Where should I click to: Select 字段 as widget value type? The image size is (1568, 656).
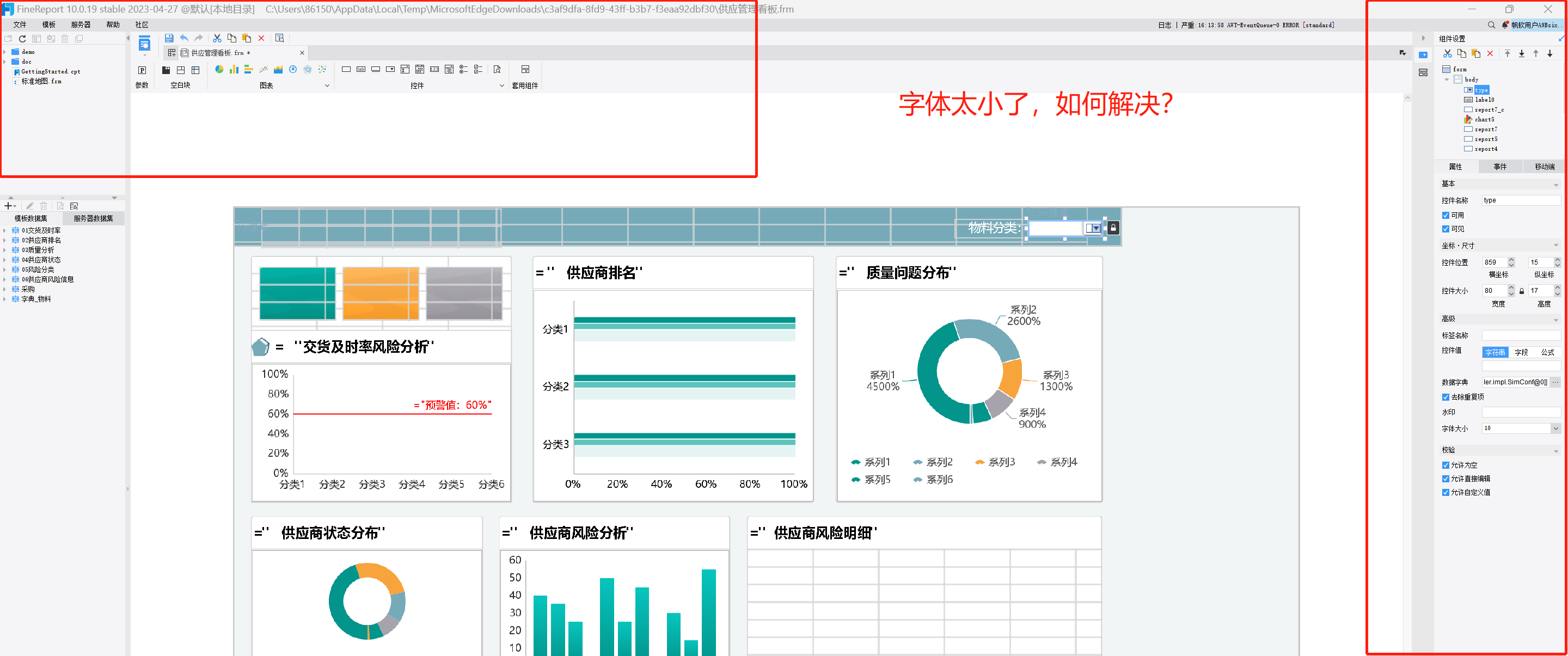(1521, 352)
